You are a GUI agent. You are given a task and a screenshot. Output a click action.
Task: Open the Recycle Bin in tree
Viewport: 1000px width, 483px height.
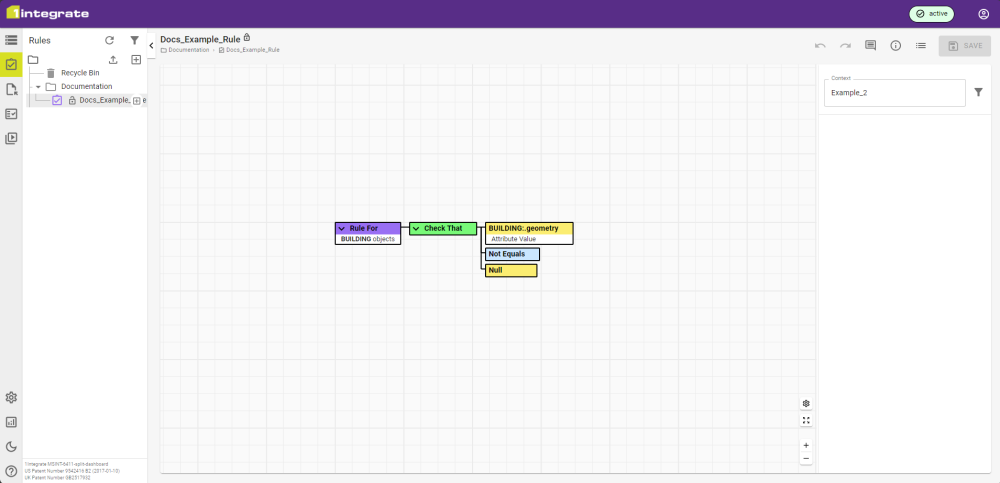80,73
